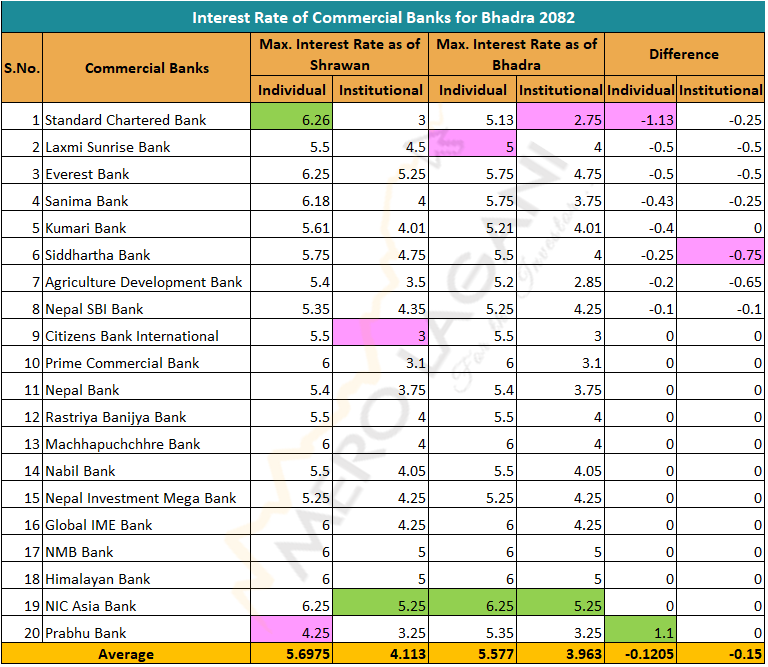Select NIC Asia's green Shrawan 5.25 cell
This screenshot has width=768, height=667.
coord(381,602)
